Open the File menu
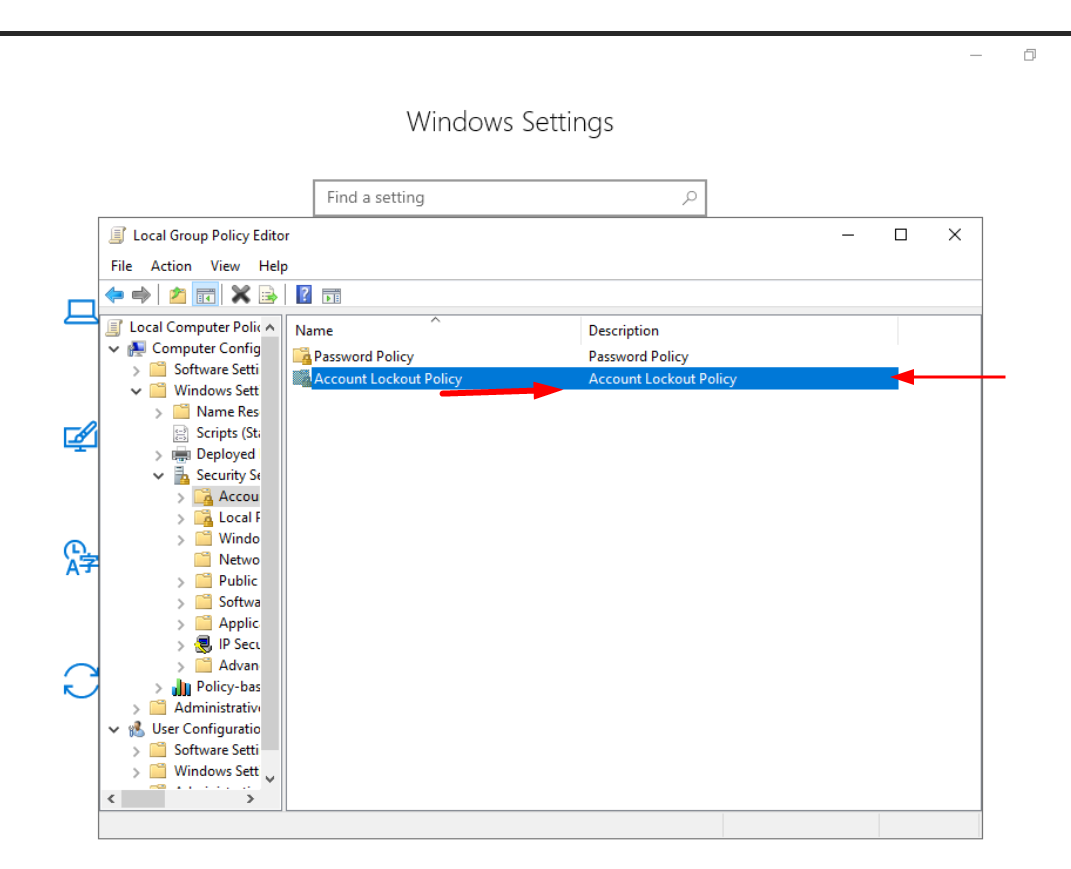This screenshot has width=1071, height=869. [121, 266]
